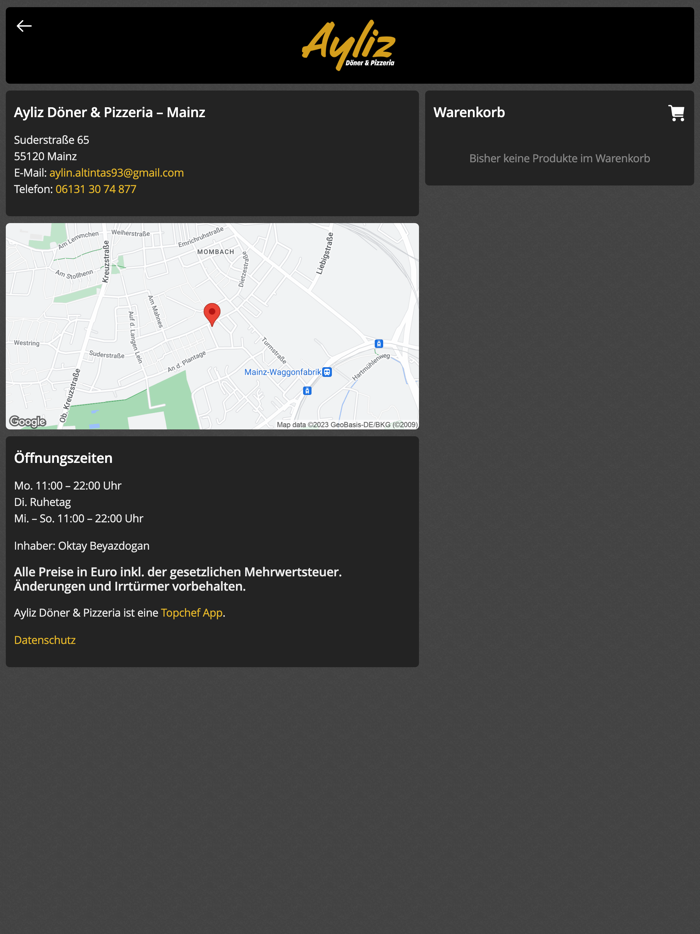This screenshot has height=934, width=700.
Task: Click the Kreuzstraße label on the map
Action: tap(105, 261)
